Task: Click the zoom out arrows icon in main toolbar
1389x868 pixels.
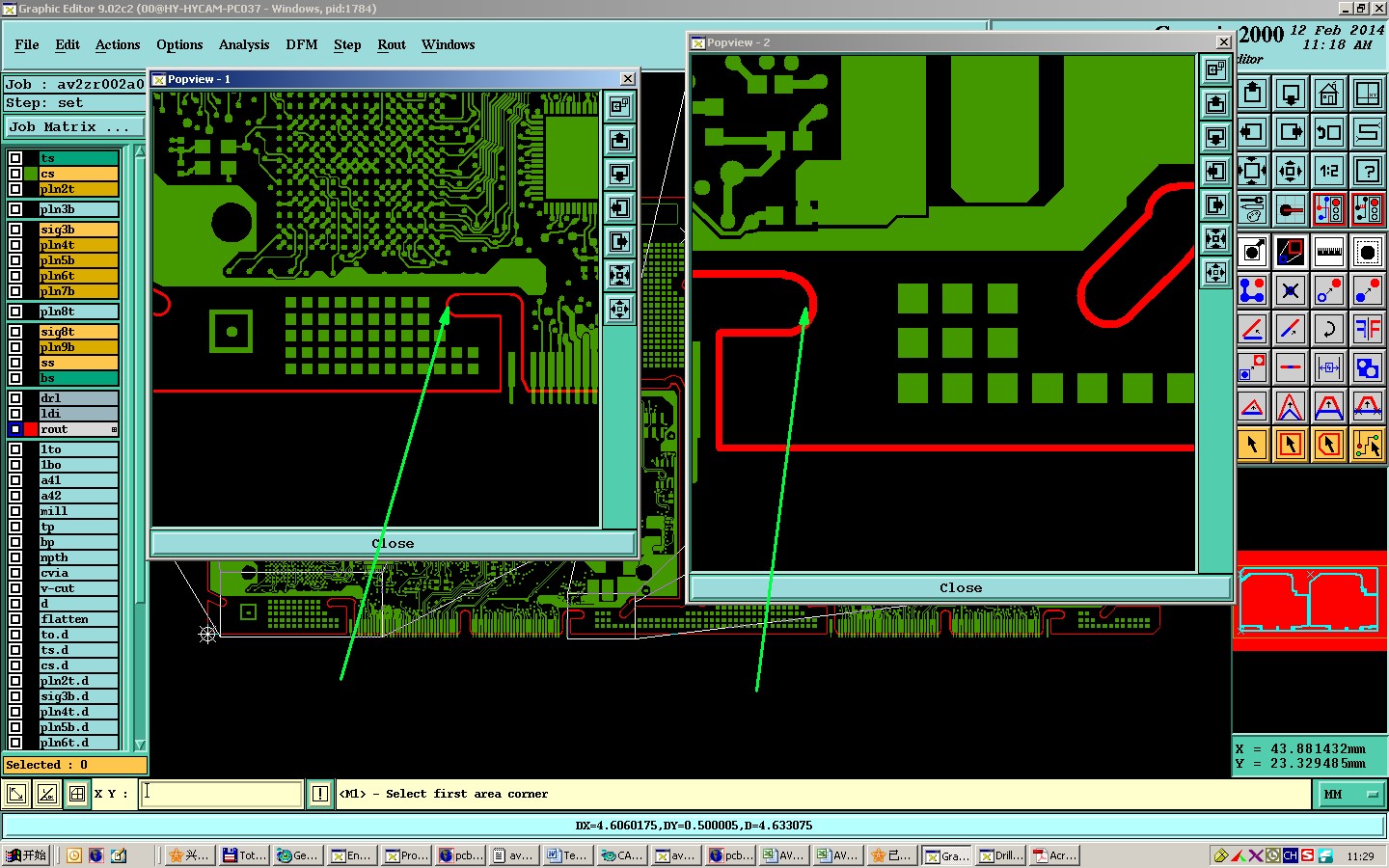Action: click(1291, 172)
